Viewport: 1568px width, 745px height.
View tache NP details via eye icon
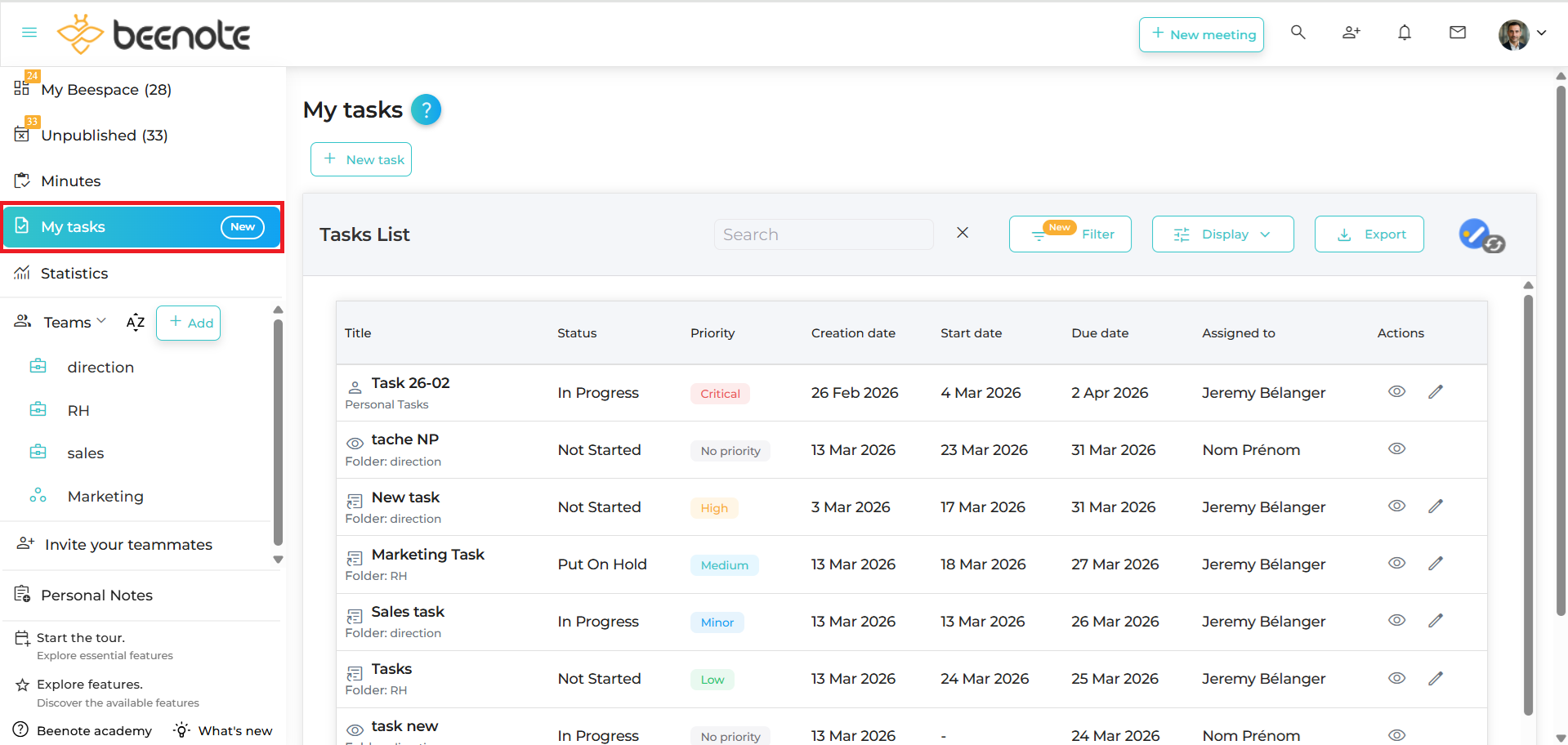[x=1396, y=448]
